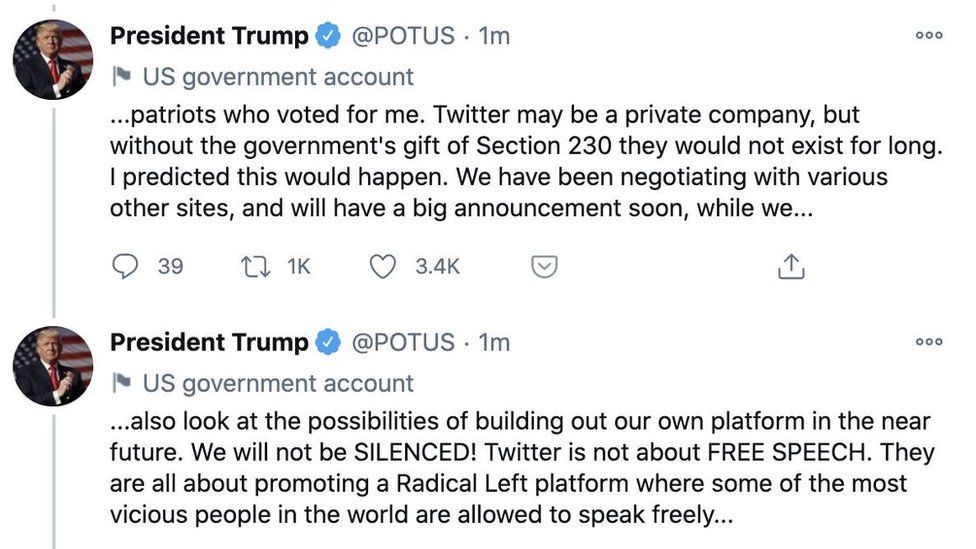
Task: Click US government account label on the SILENCED tweet
Action: (278, 383)
